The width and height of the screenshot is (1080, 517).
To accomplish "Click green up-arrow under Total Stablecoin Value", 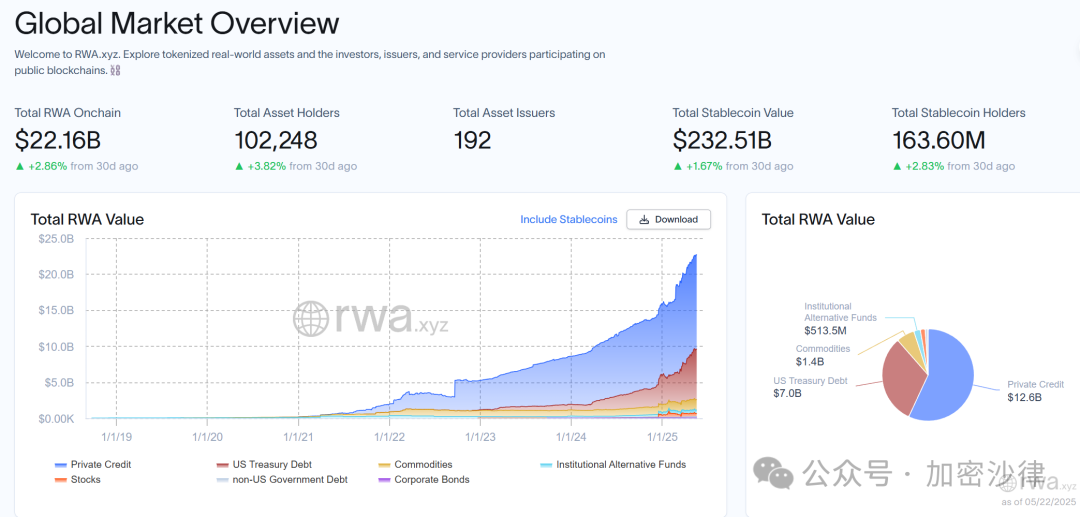I will [678, 166].
